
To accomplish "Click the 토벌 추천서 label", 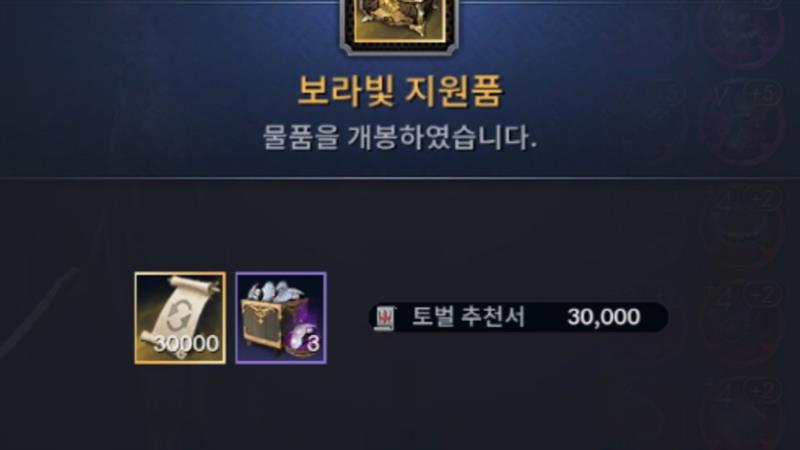I will coord(468,317).
